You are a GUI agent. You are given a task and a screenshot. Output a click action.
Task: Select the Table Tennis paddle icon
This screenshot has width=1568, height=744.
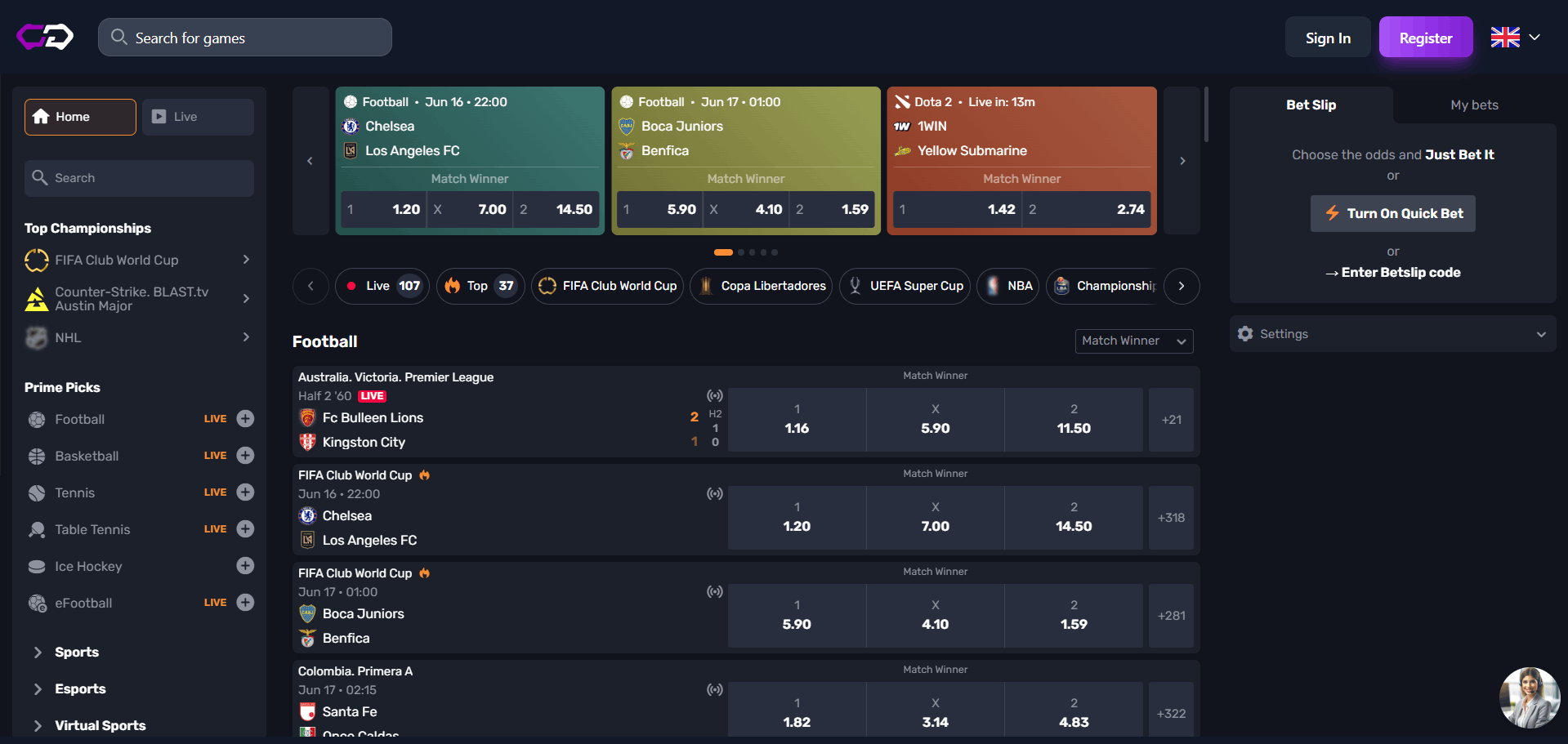point(36,529)
